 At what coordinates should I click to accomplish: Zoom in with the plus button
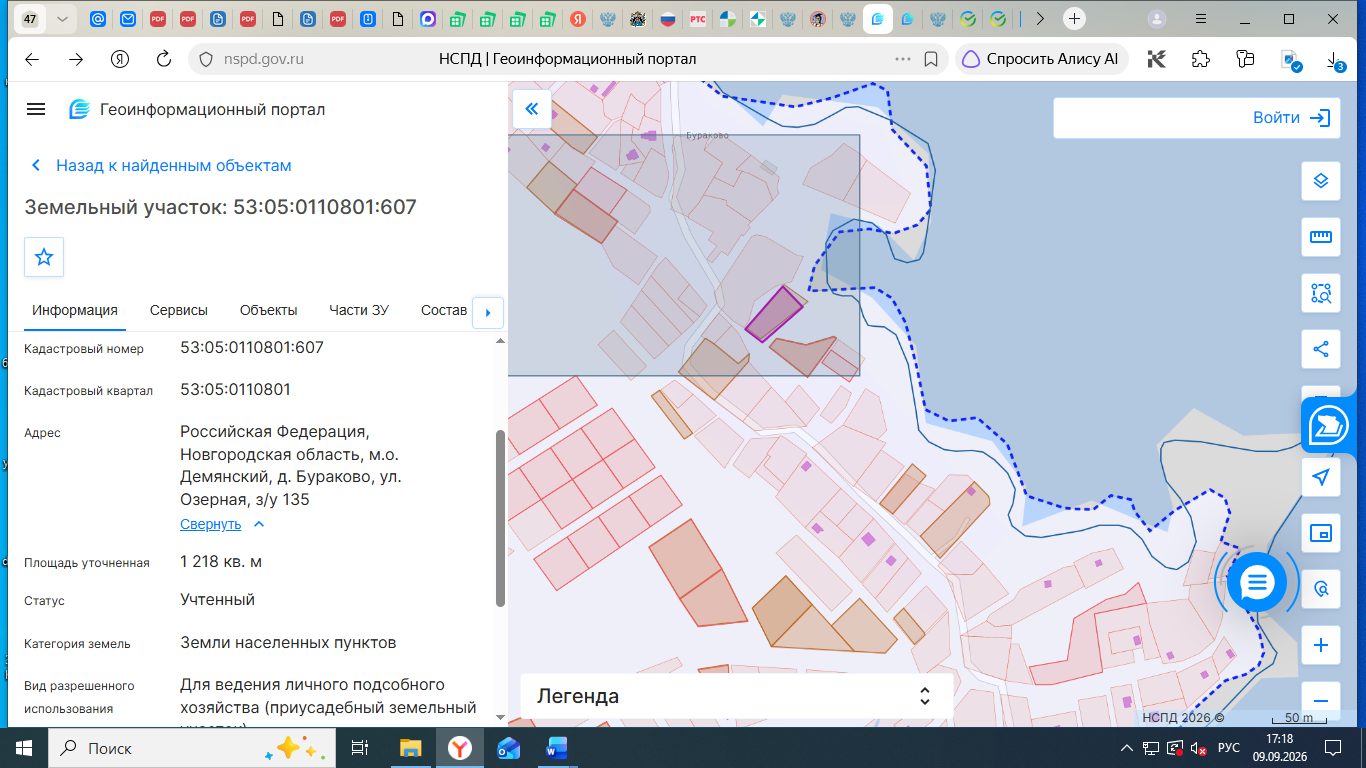tap(1320, 645)
